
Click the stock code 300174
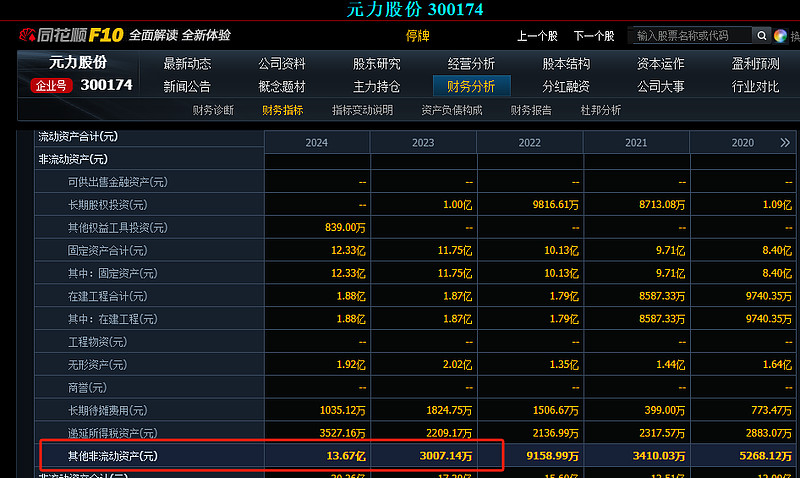pos(107,85)
